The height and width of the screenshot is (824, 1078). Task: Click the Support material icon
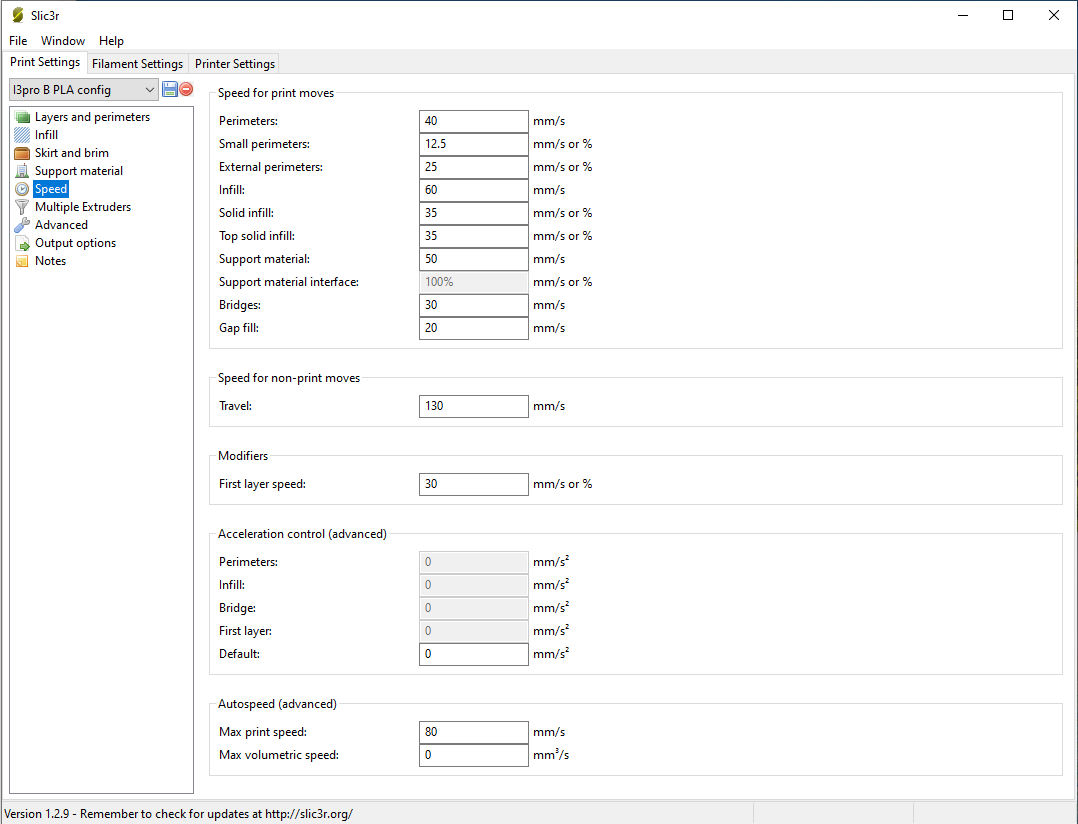coord(22,171)
